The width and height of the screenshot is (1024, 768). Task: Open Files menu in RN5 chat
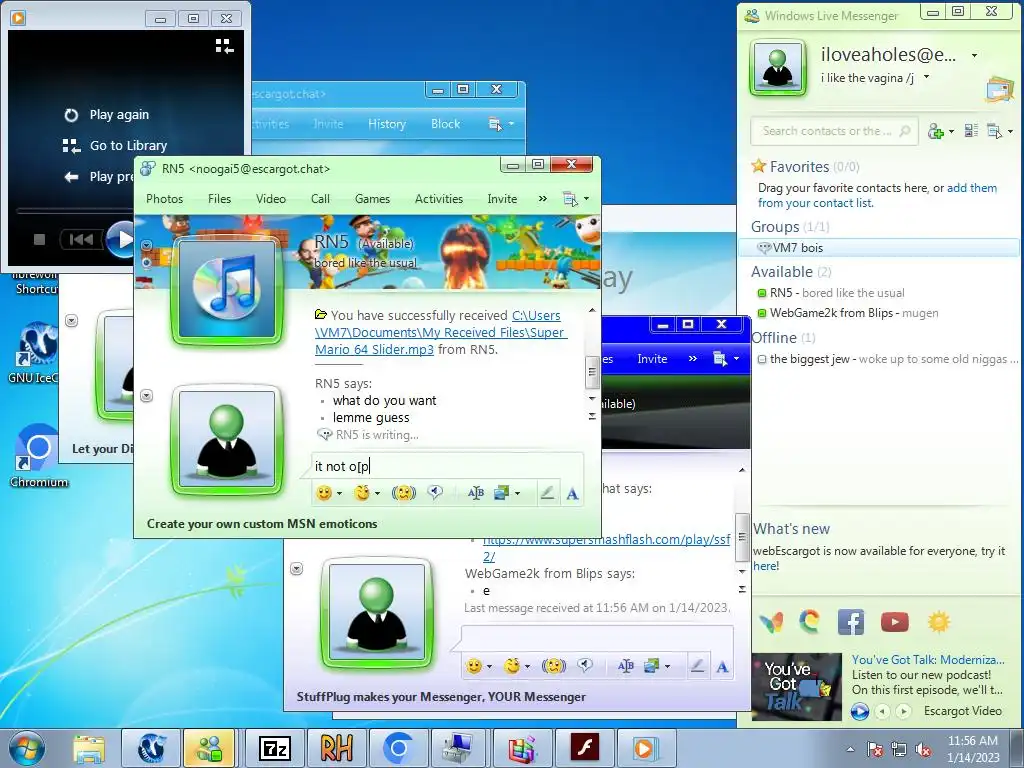click(219, 199)
